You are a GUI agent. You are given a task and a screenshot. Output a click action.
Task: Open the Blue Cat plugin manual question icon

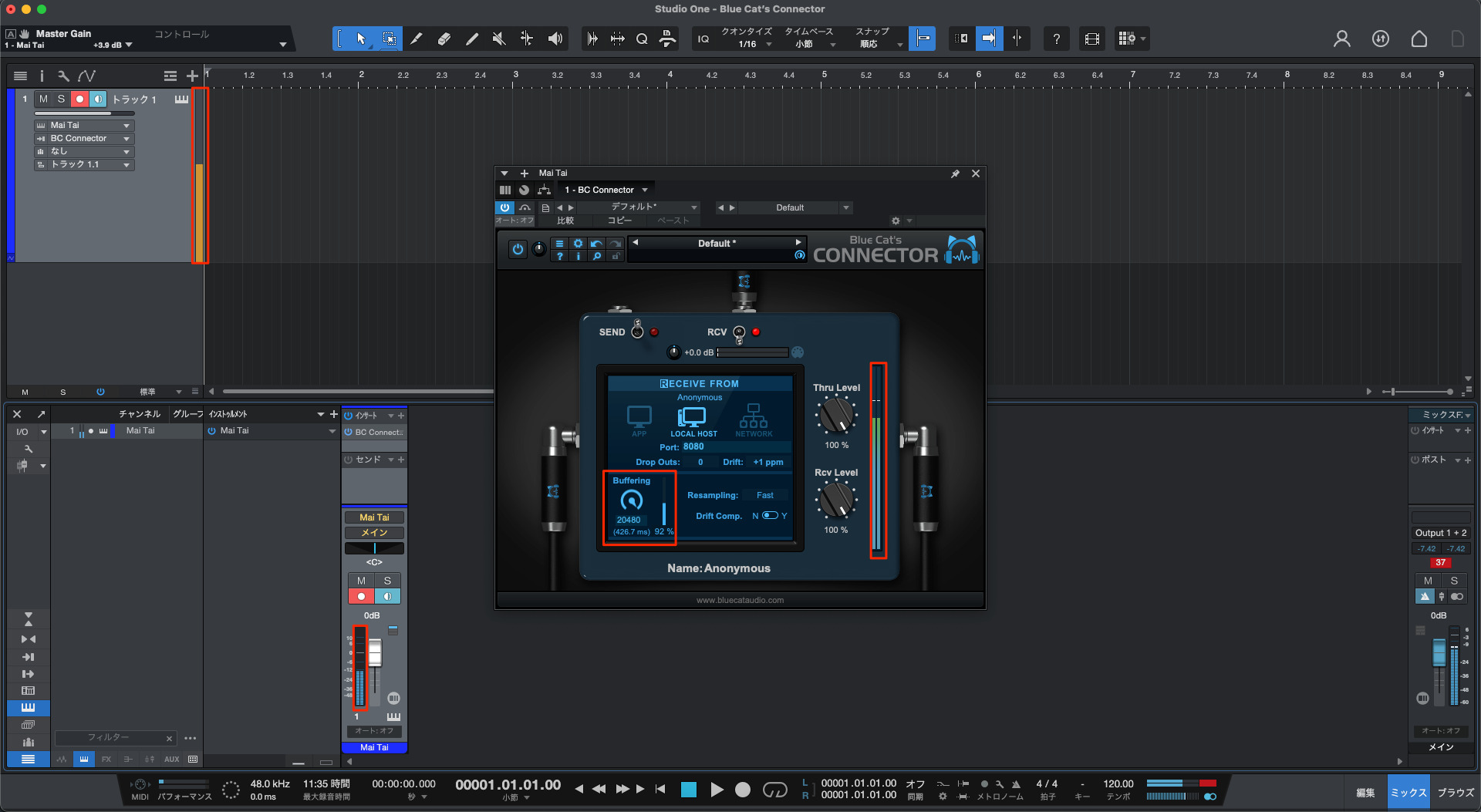tap(559, 256)
